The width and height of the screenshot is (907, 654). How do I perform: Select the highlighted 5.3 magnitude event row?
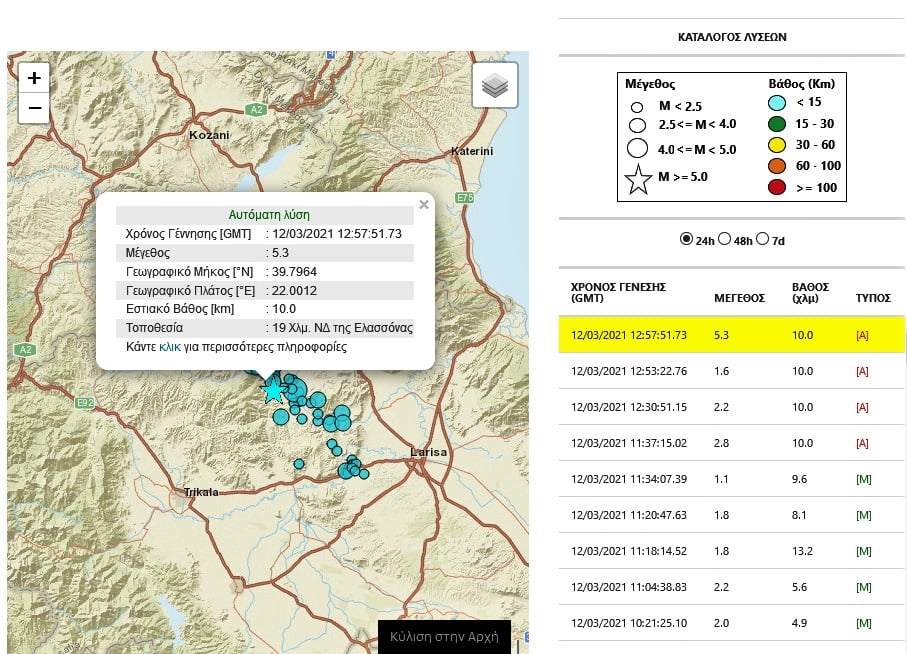(731, 335)
